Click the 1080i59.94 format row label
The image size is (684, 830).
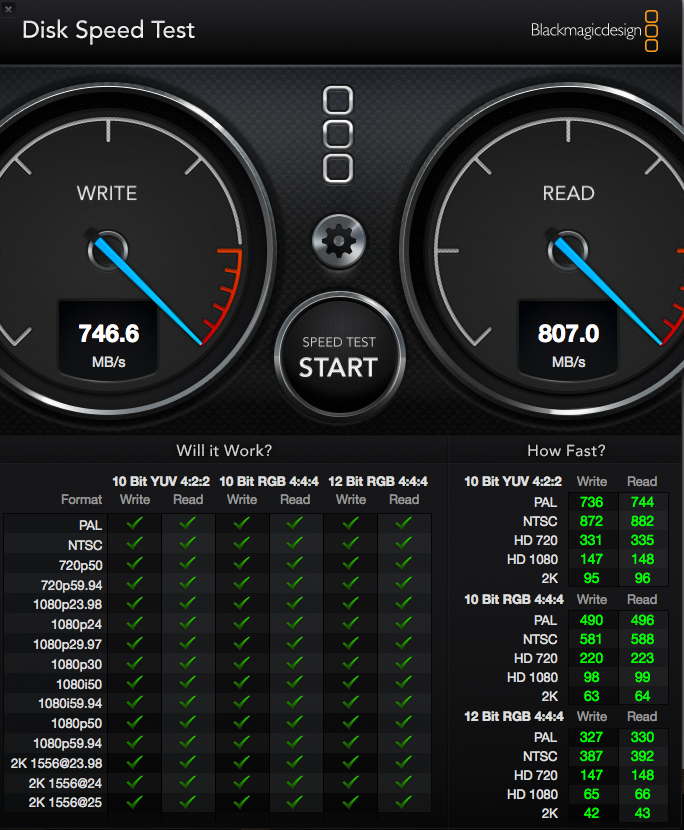70,703
